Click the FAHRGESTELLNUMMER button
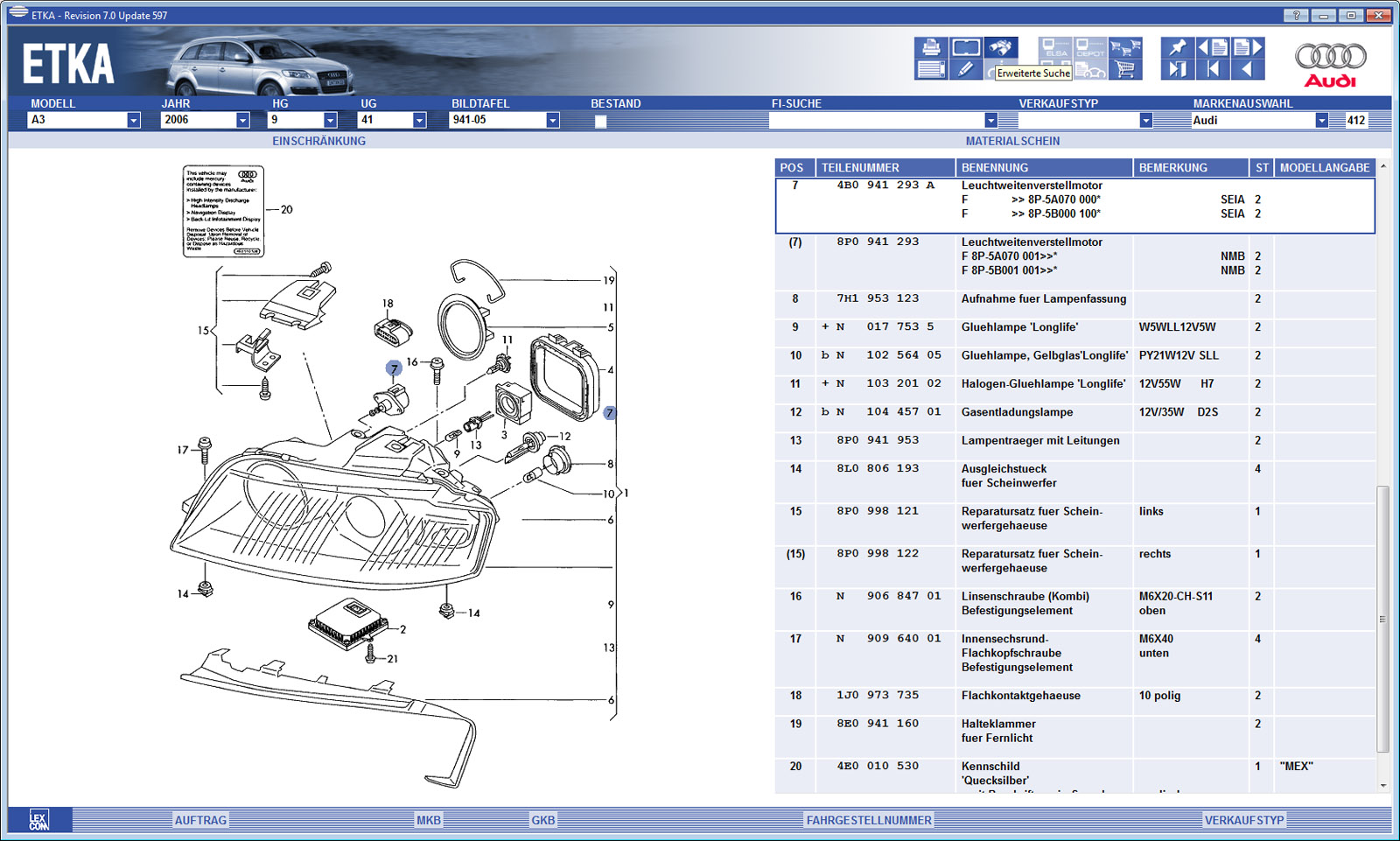Screen dimensions: 1400x841 869,820
